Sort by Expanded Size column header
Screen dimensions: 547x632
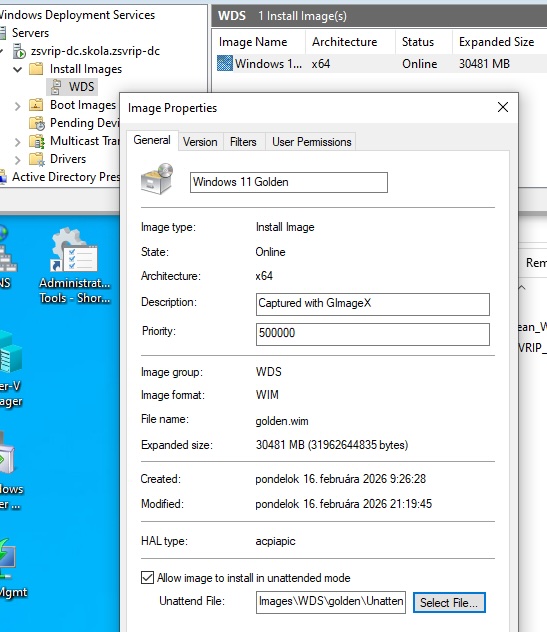click(499, 42)
